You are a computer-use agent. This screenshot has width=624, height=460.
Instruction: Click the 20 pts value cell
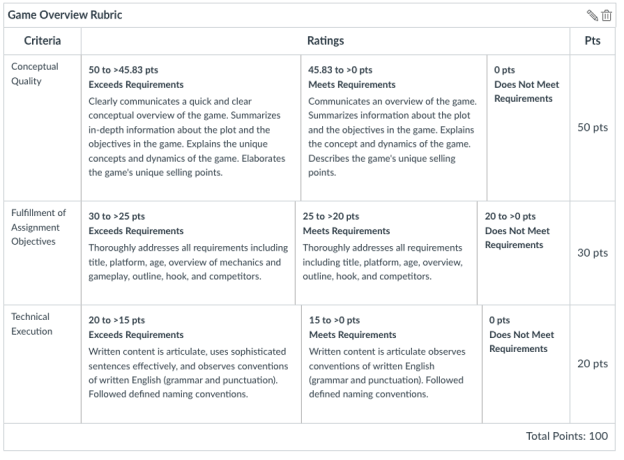click(593, 363)
